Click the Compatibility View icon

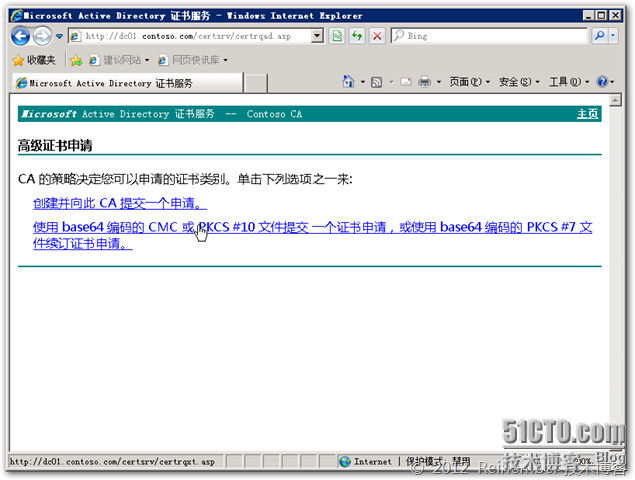pos(337,36)
